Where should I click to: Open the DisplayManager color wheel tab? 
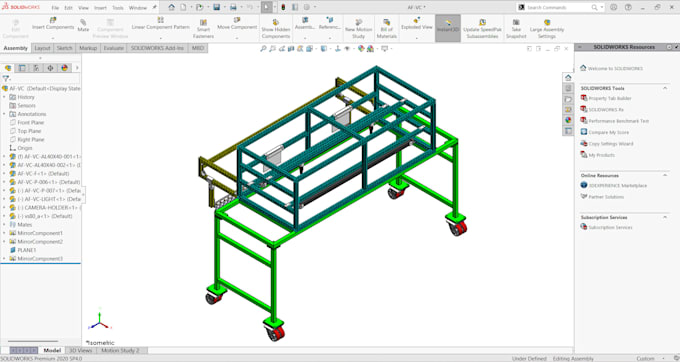65,68
